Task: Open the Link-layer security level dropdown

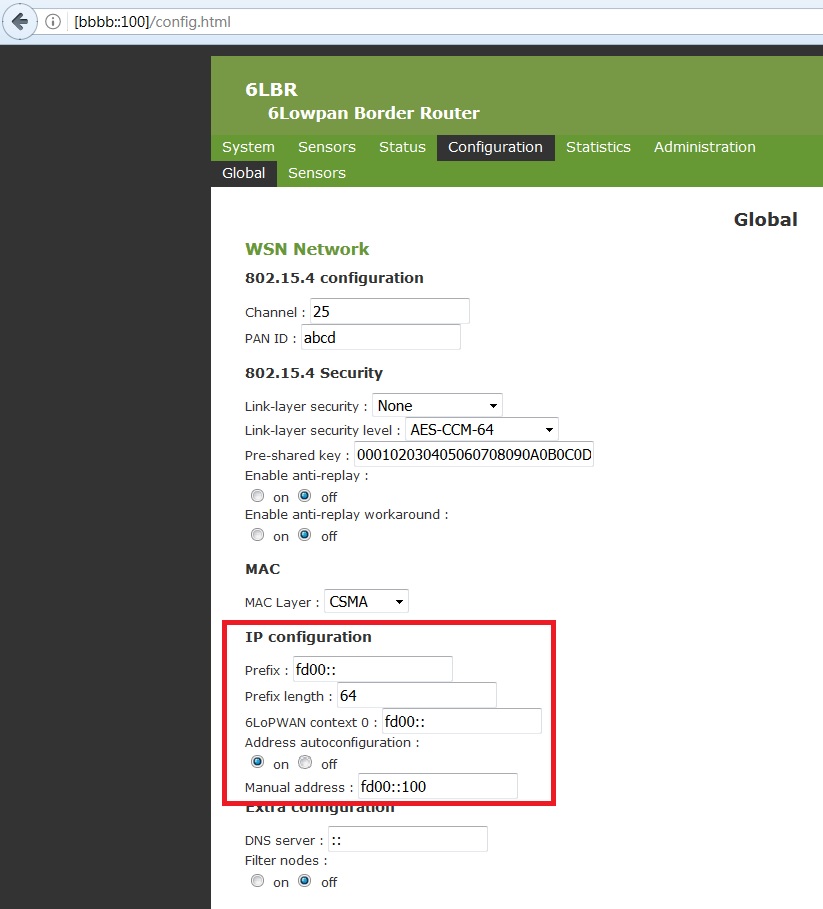Action: pos(482,430)
